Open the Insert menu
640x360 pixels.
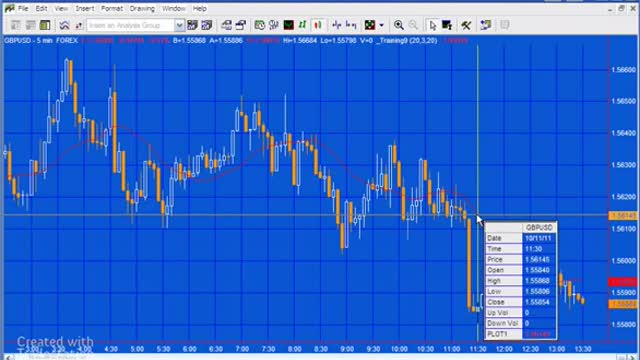(x=84, y=9)
